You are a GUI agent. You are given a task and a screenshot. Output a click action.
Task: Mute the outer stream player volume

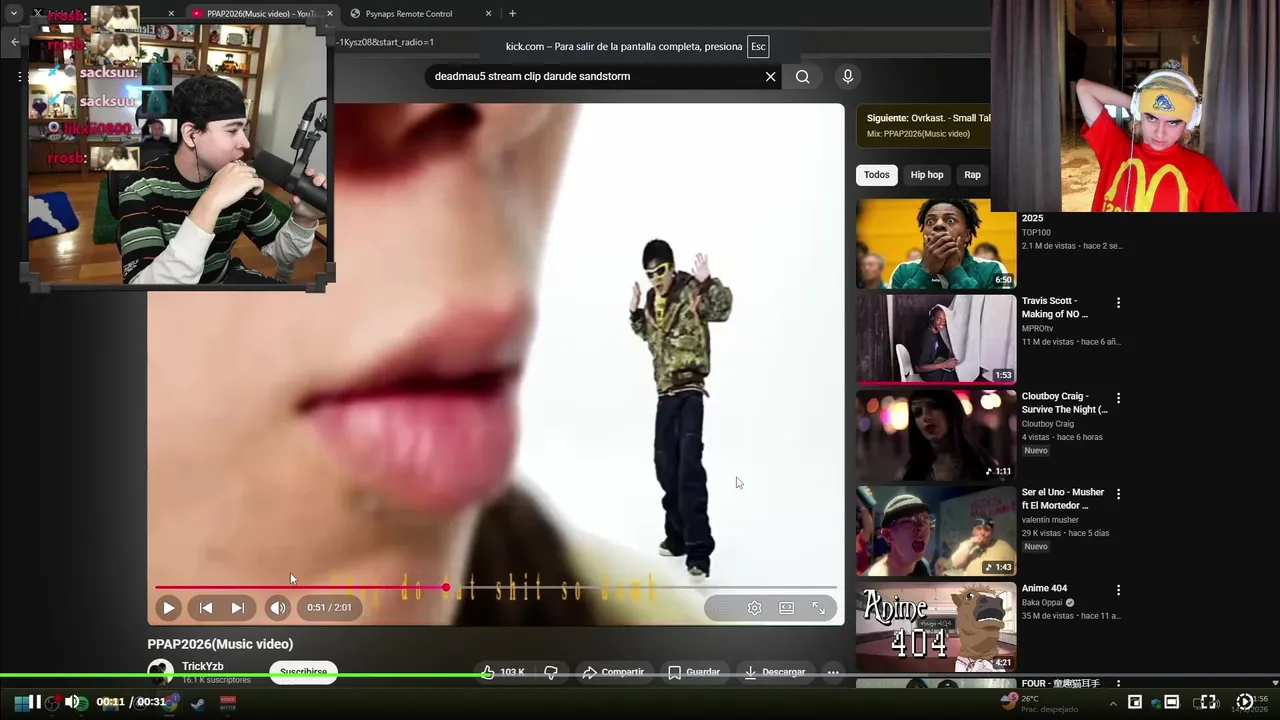click(72, 702)
